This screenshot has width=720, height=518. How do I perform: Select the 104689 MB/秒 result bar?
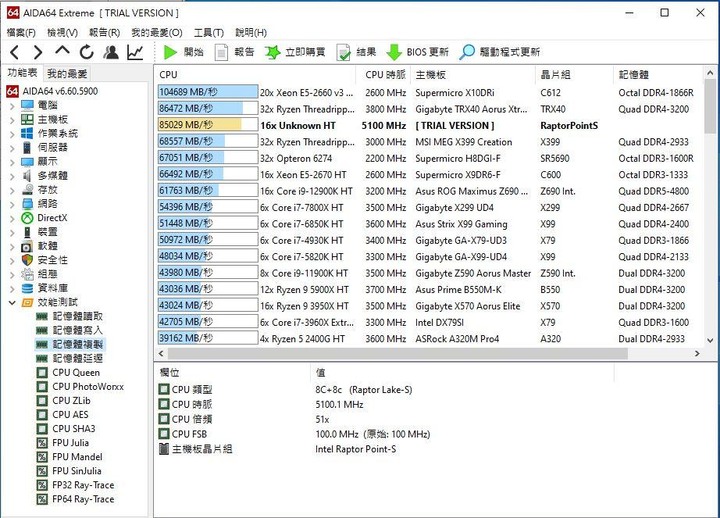click(208, 92)
